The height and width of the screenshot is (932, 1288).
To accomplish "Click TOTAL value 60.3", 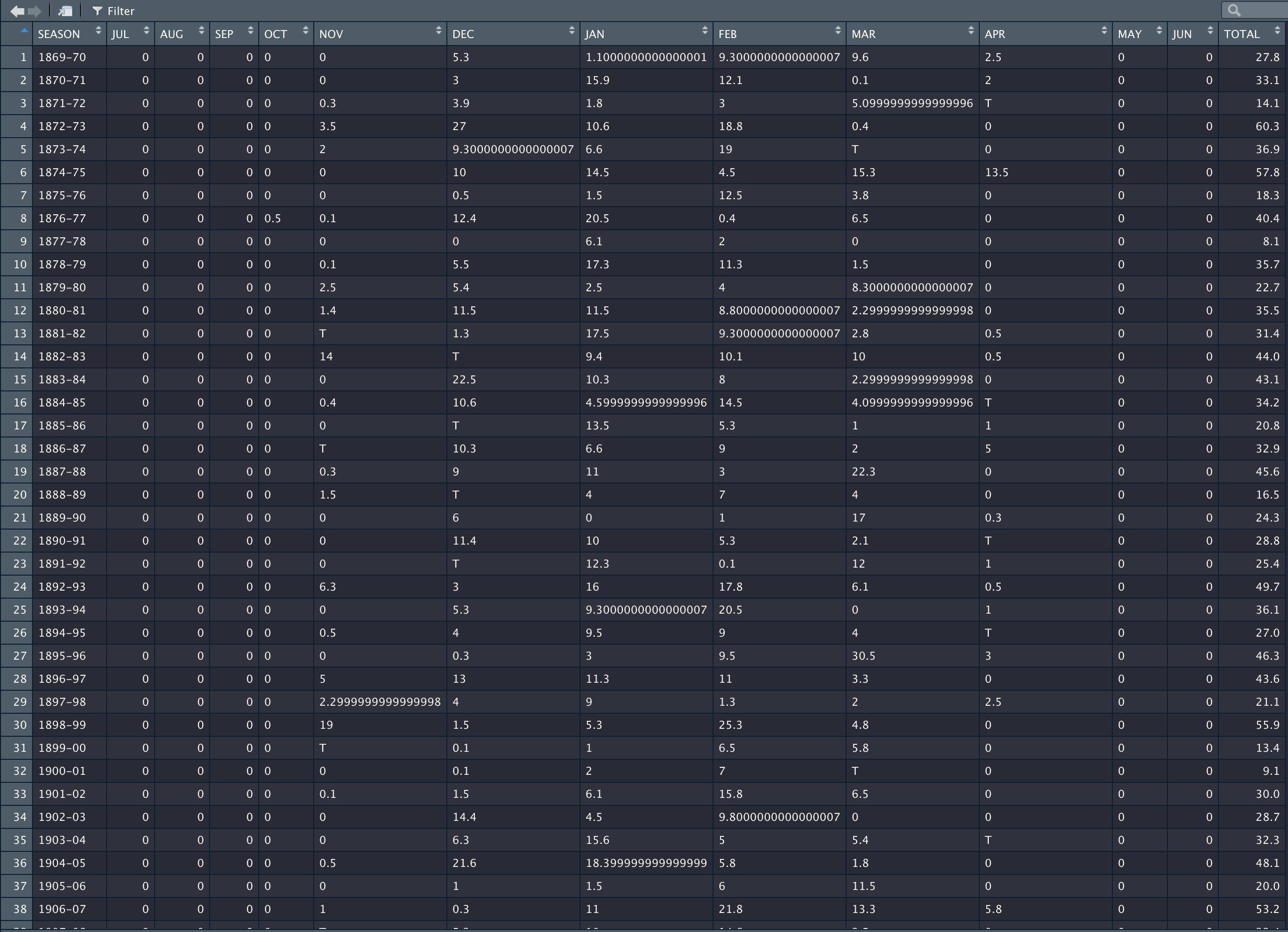I will coord(1267,127).
